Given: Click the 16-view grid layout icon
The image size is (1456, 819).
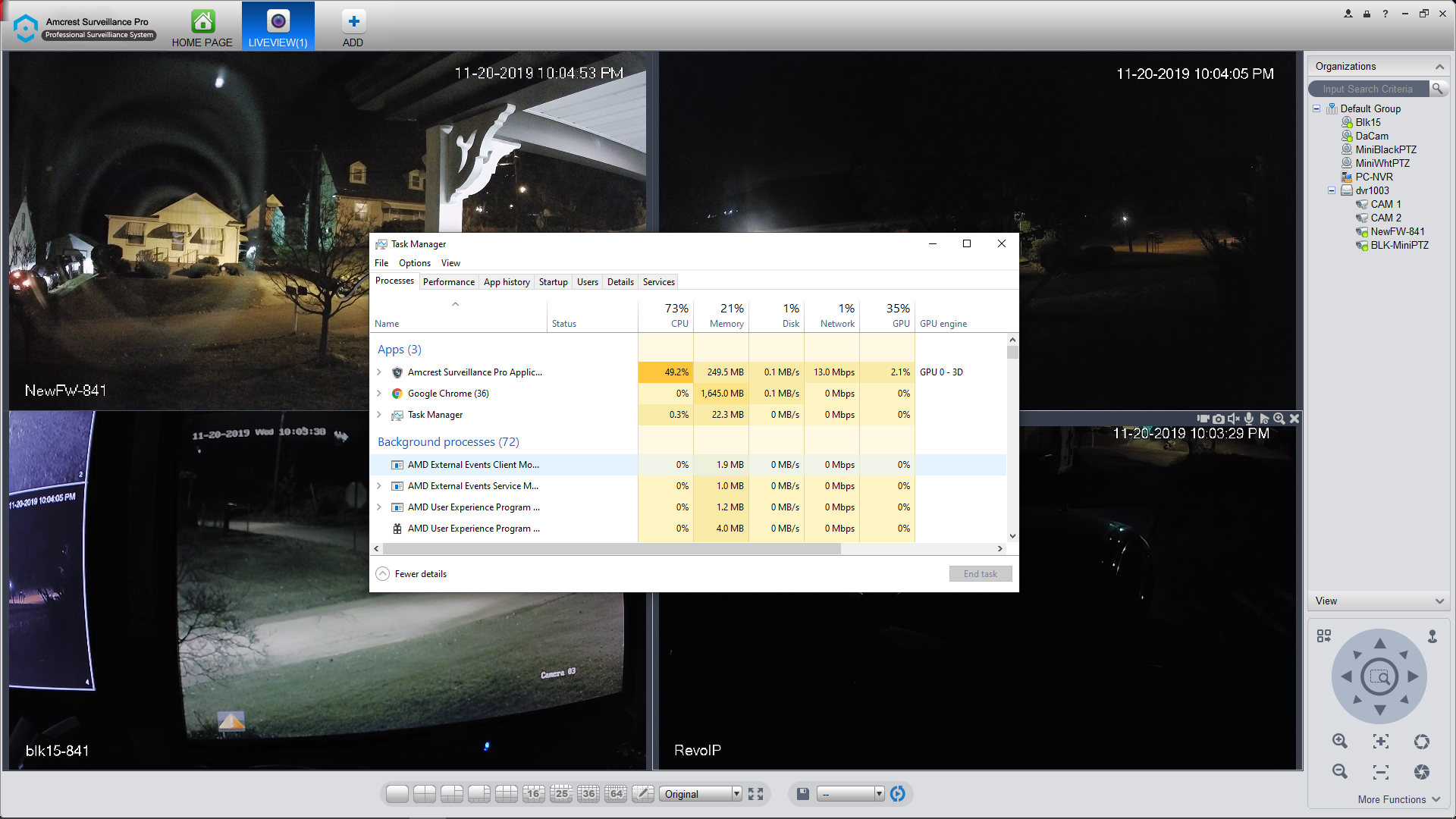Looking at the screenshot, I should pos(533,793).
